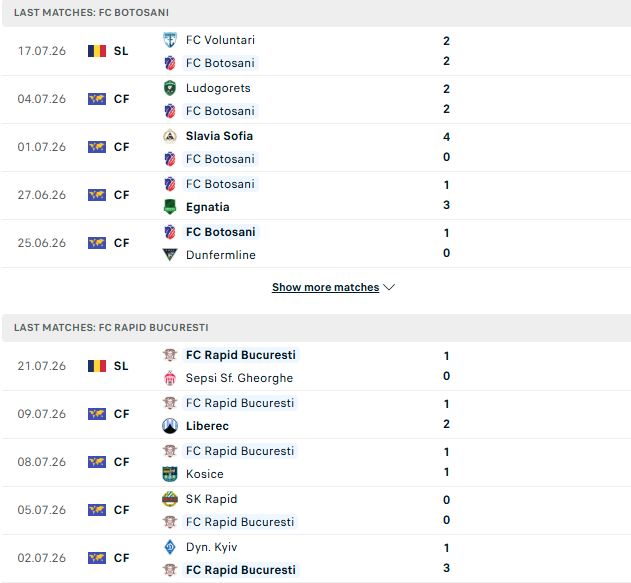631x583 pixels.
Task: Click the Sepsi Sf. Gheorghe club crest
Action: (x=170, y=378)
